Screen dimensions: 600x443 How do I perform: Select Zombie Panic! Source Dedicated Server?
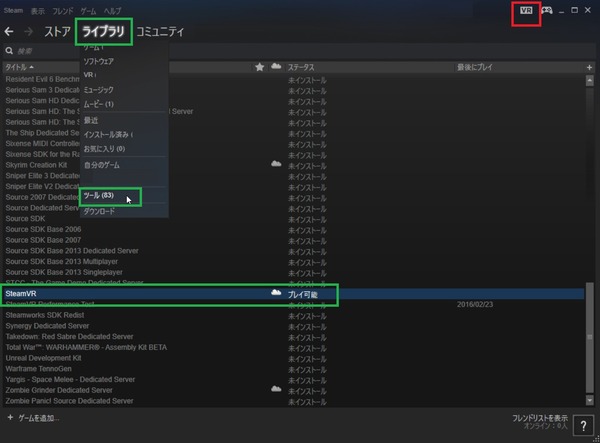(x=69, y=401)
